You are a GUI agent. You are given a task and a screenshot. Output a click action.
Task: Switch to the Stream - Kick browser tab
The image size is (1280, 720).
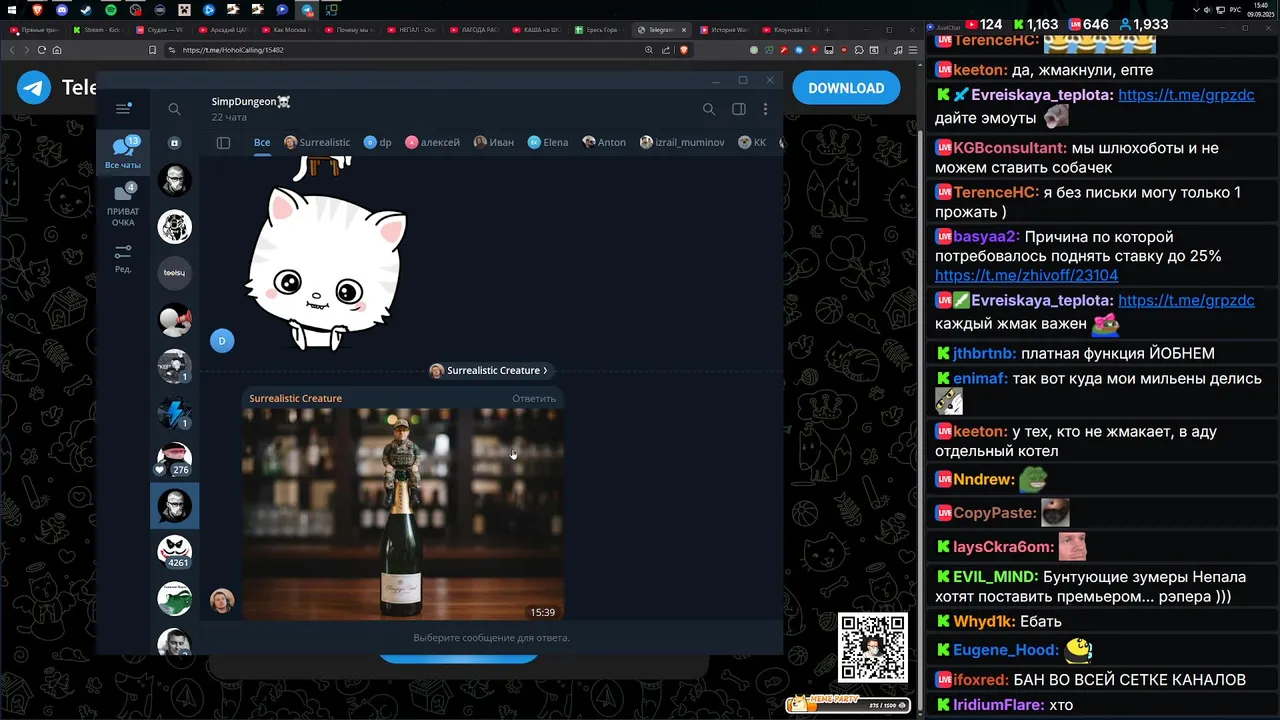(100, 30)
